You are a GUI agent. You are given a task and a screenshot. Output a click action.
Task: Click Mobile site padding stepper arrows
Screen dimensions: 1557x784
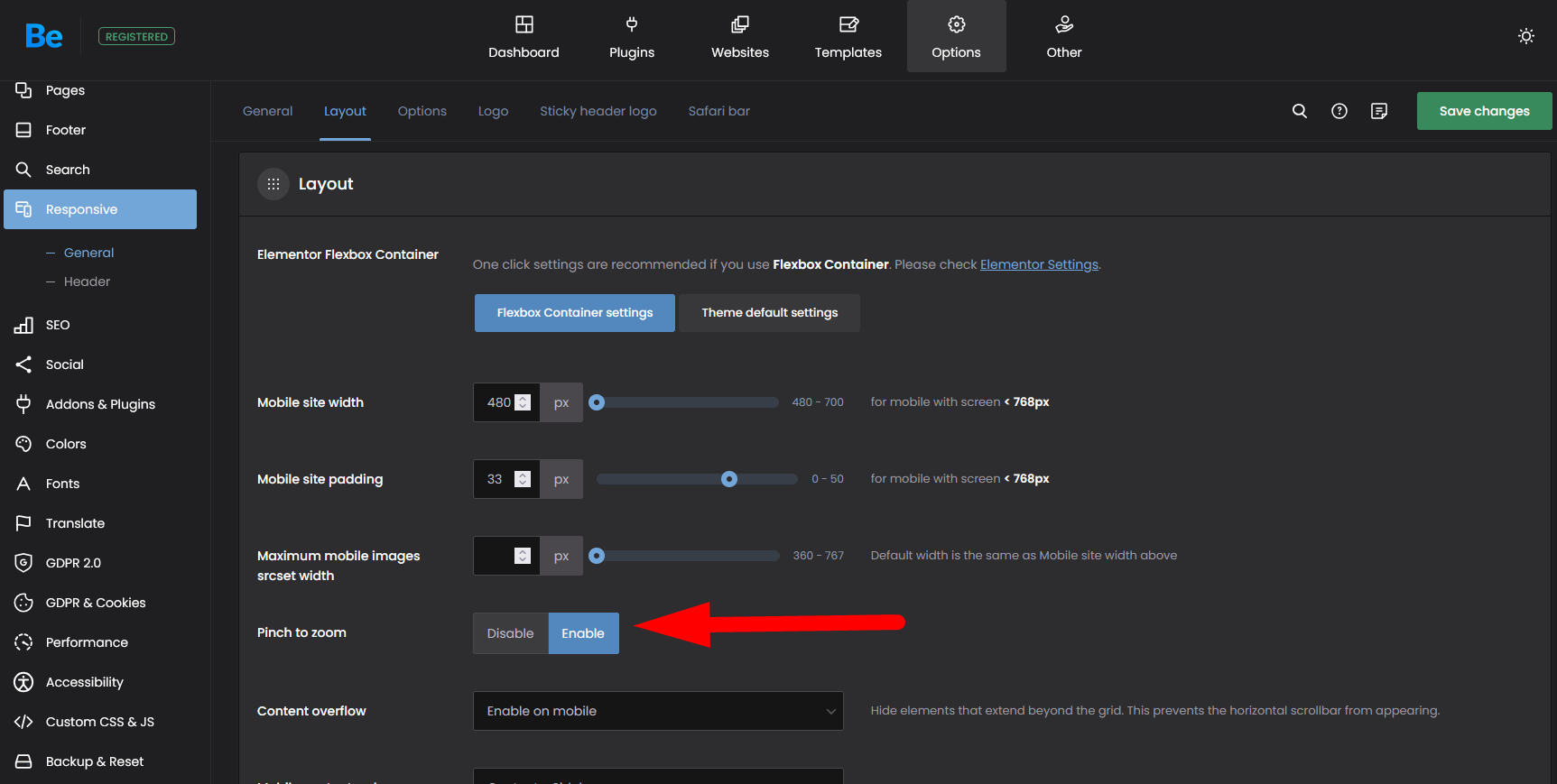pyautogui.click(x=523, y=479)
